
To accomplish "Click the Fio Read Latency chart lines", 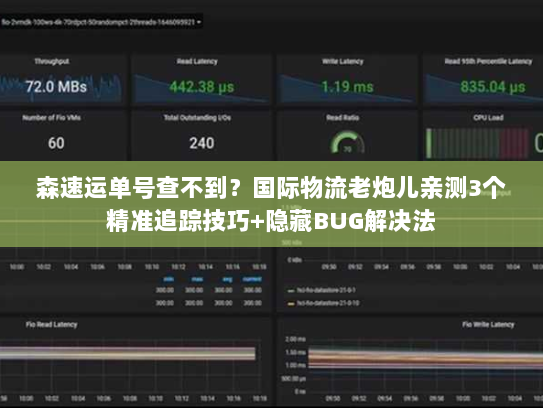I will pos(128,354).
